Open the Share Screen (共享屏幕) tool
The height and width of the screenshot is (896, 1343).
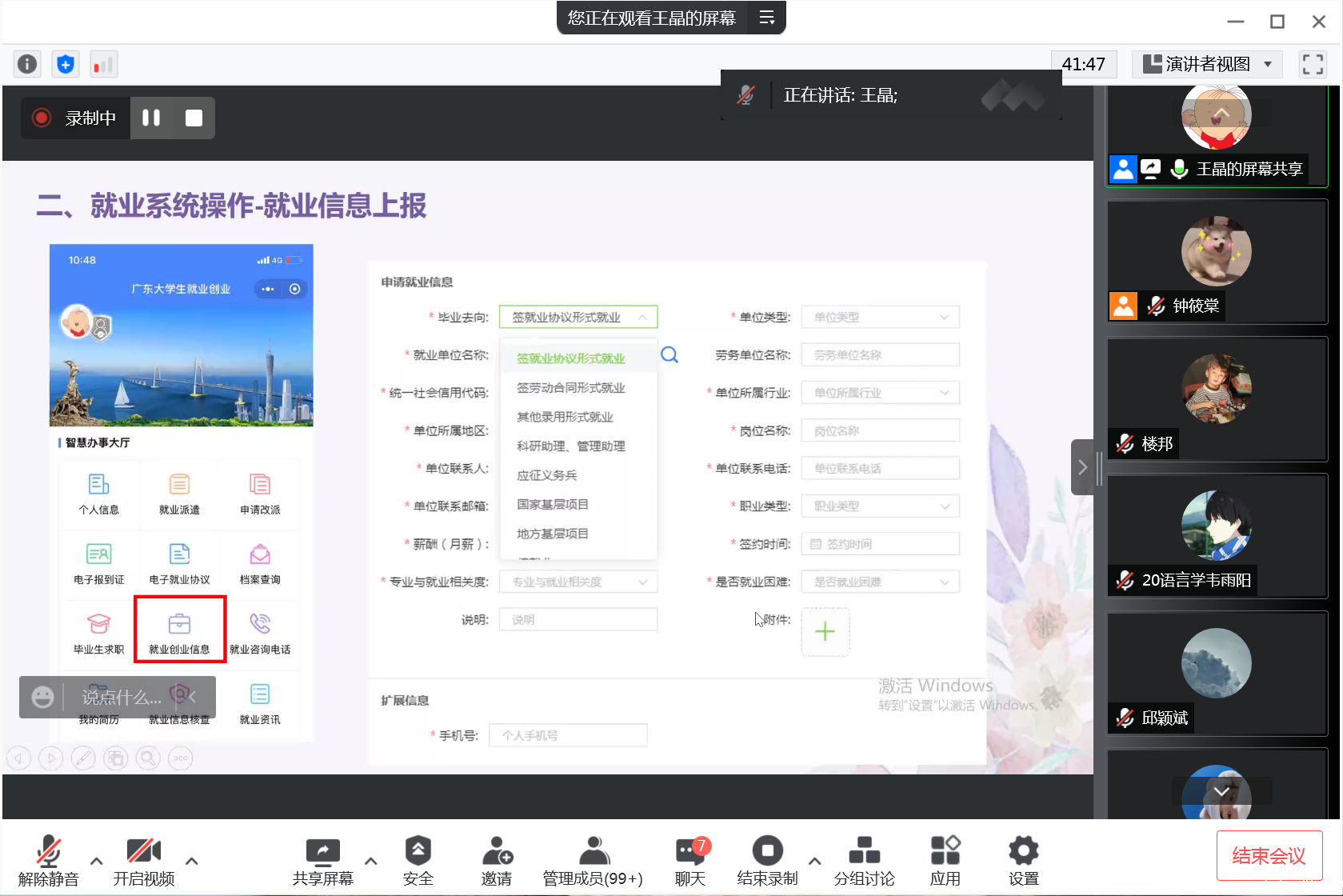322,861
